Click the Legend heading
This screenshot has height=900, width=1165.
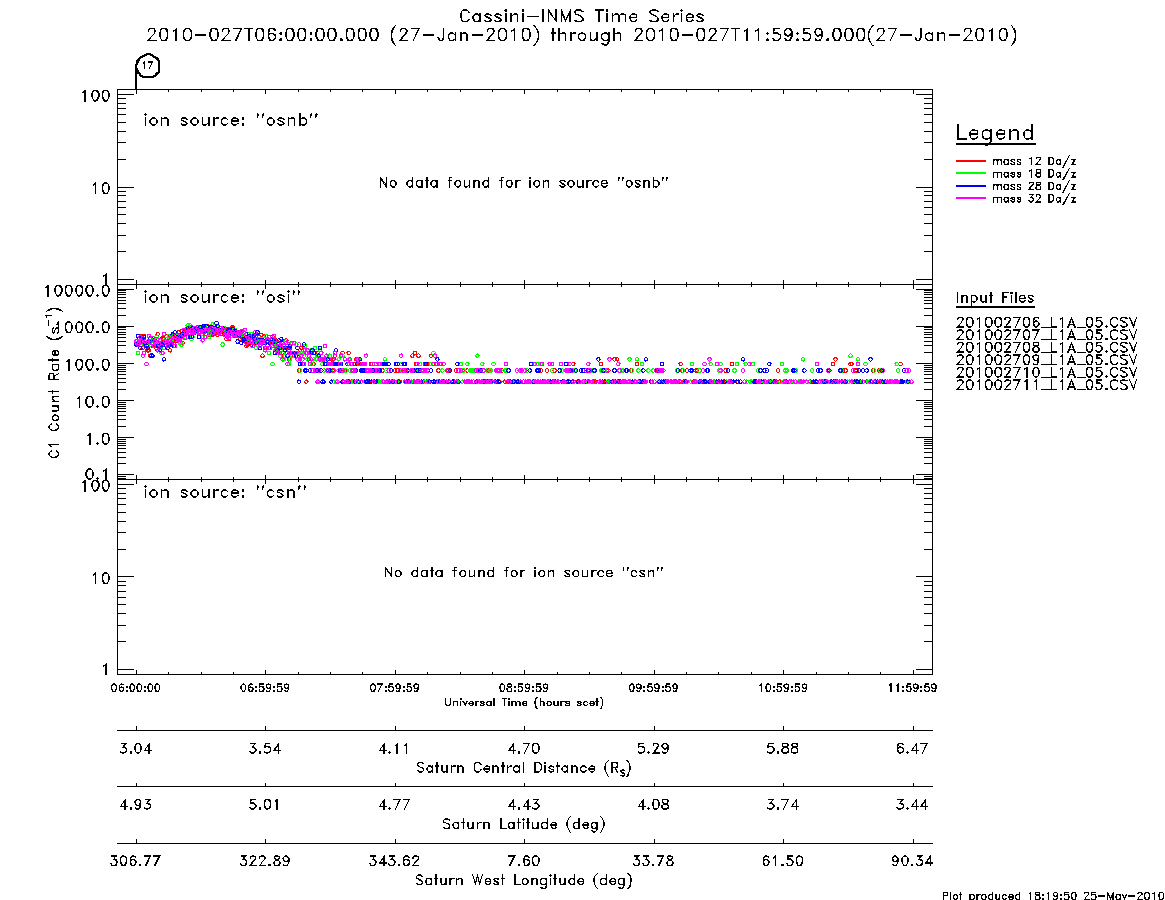tap(995, 133)
